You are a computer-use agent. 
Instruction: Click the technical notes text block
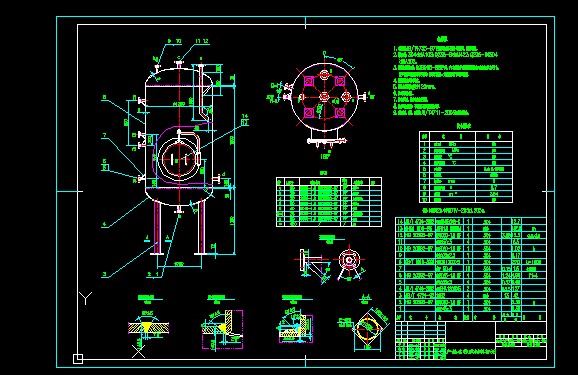coord(446,76)
